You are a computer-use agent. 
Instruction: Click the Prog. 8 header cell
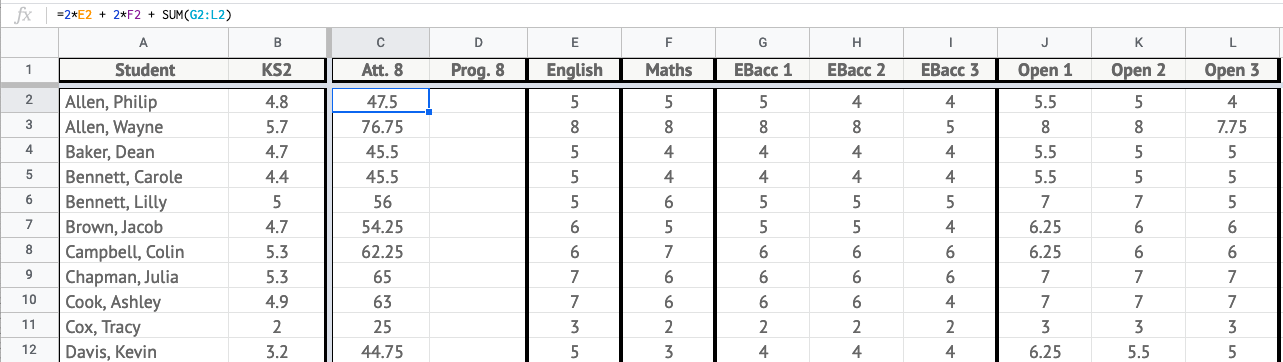coord(479,70)
